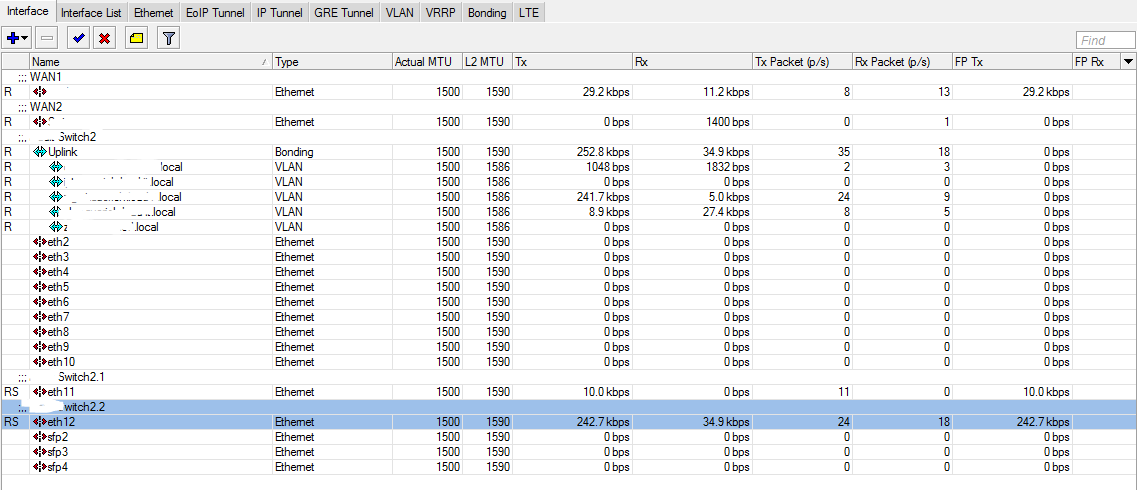The height and width of the screenshot is (490, 1137).
Task: Add a comment using the yellow note icon
Action: coord(136,38)
